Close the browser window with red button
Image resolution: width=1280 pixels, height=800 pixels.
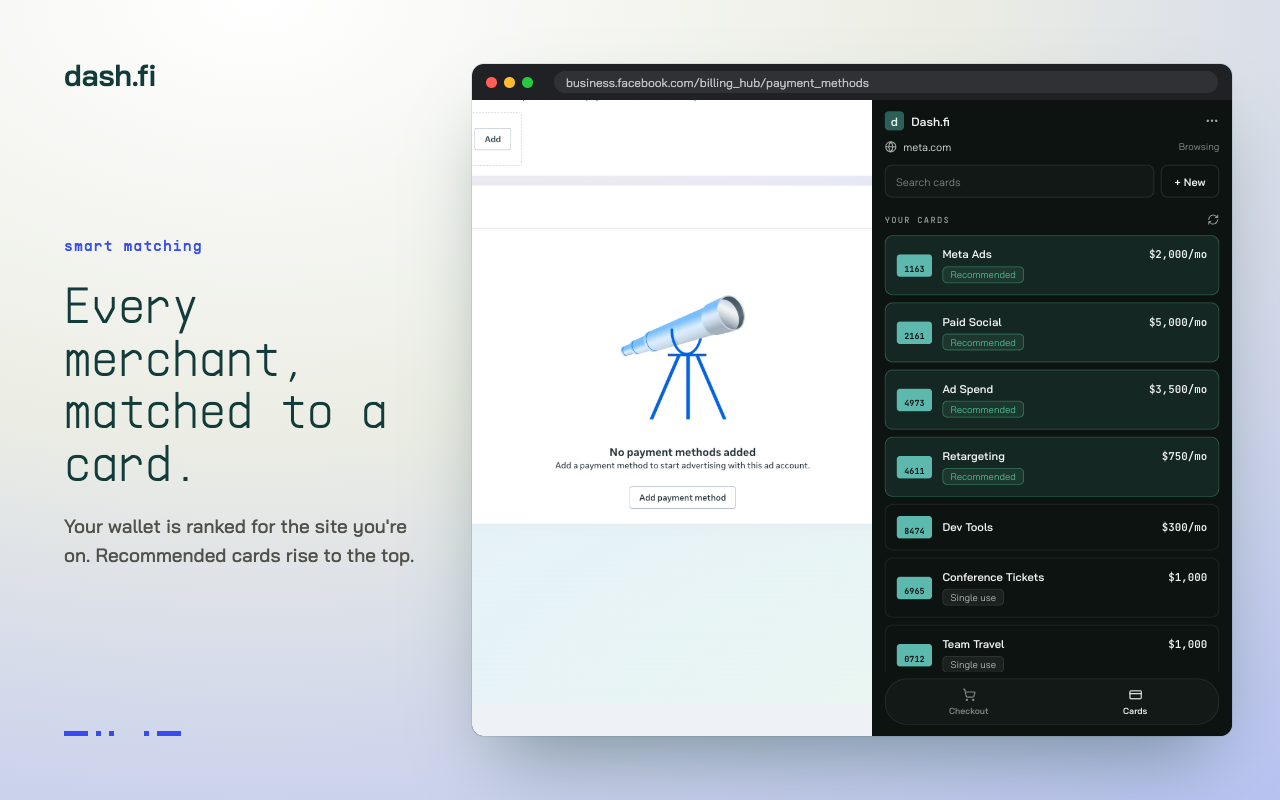(491, 83)
